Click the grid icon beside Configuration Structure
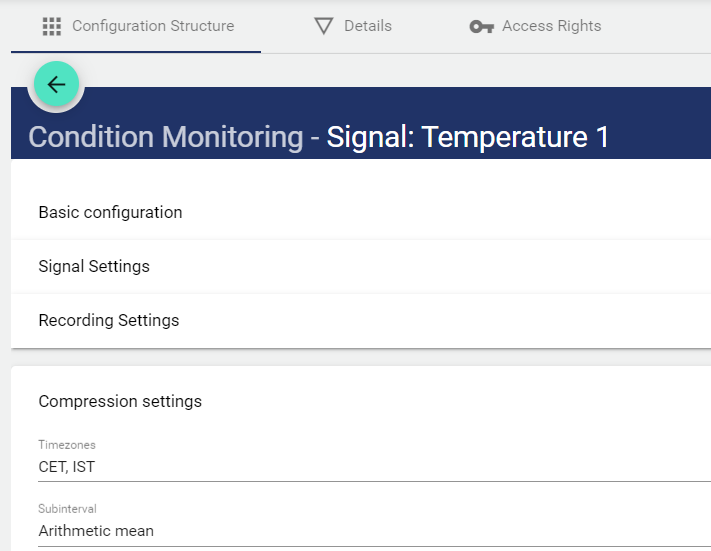This screenshot has height=551, width=711. pos(52,27)
